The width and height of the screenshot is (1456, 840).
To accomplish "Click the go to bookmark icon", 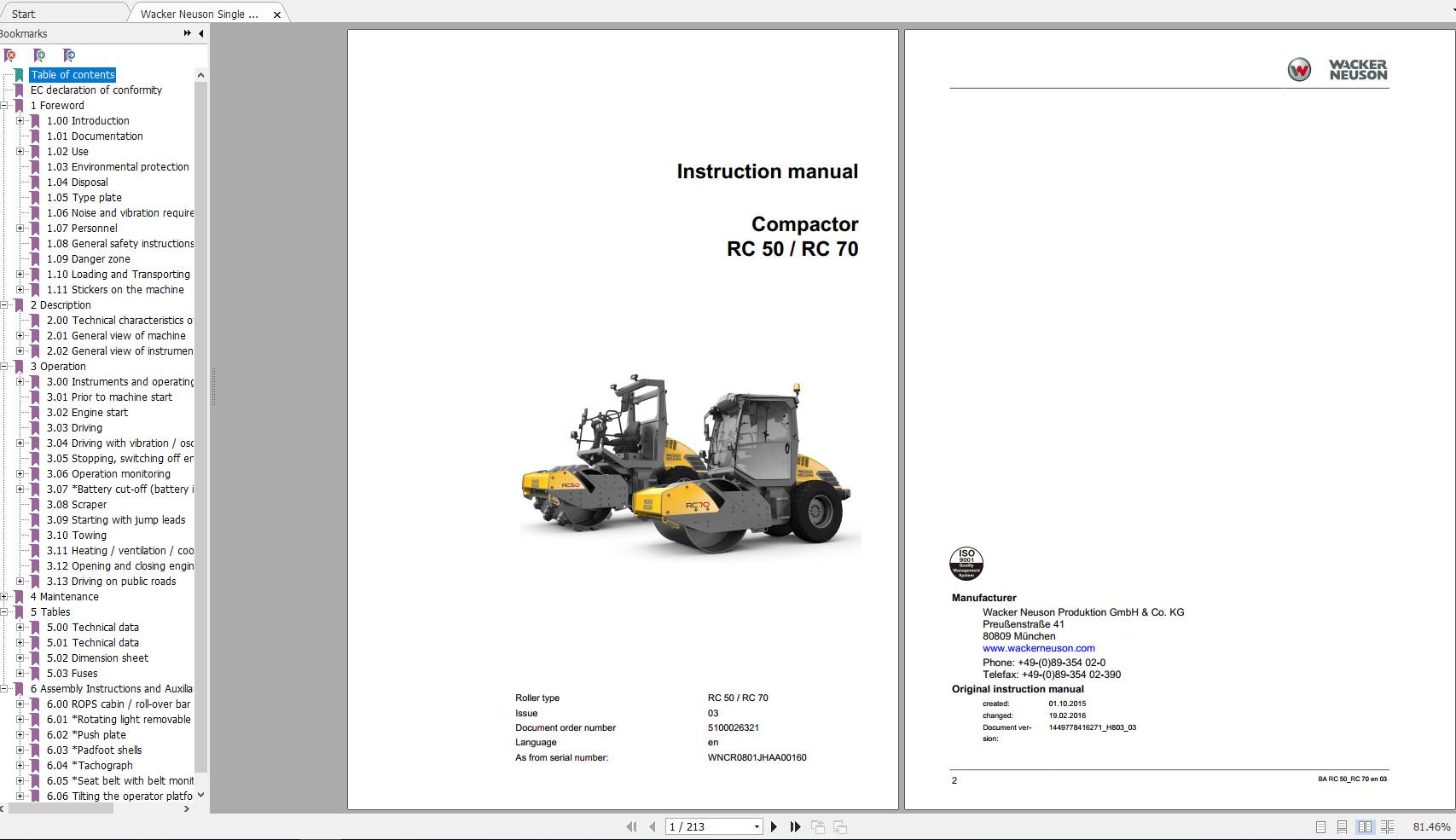I will pos(69,55).
